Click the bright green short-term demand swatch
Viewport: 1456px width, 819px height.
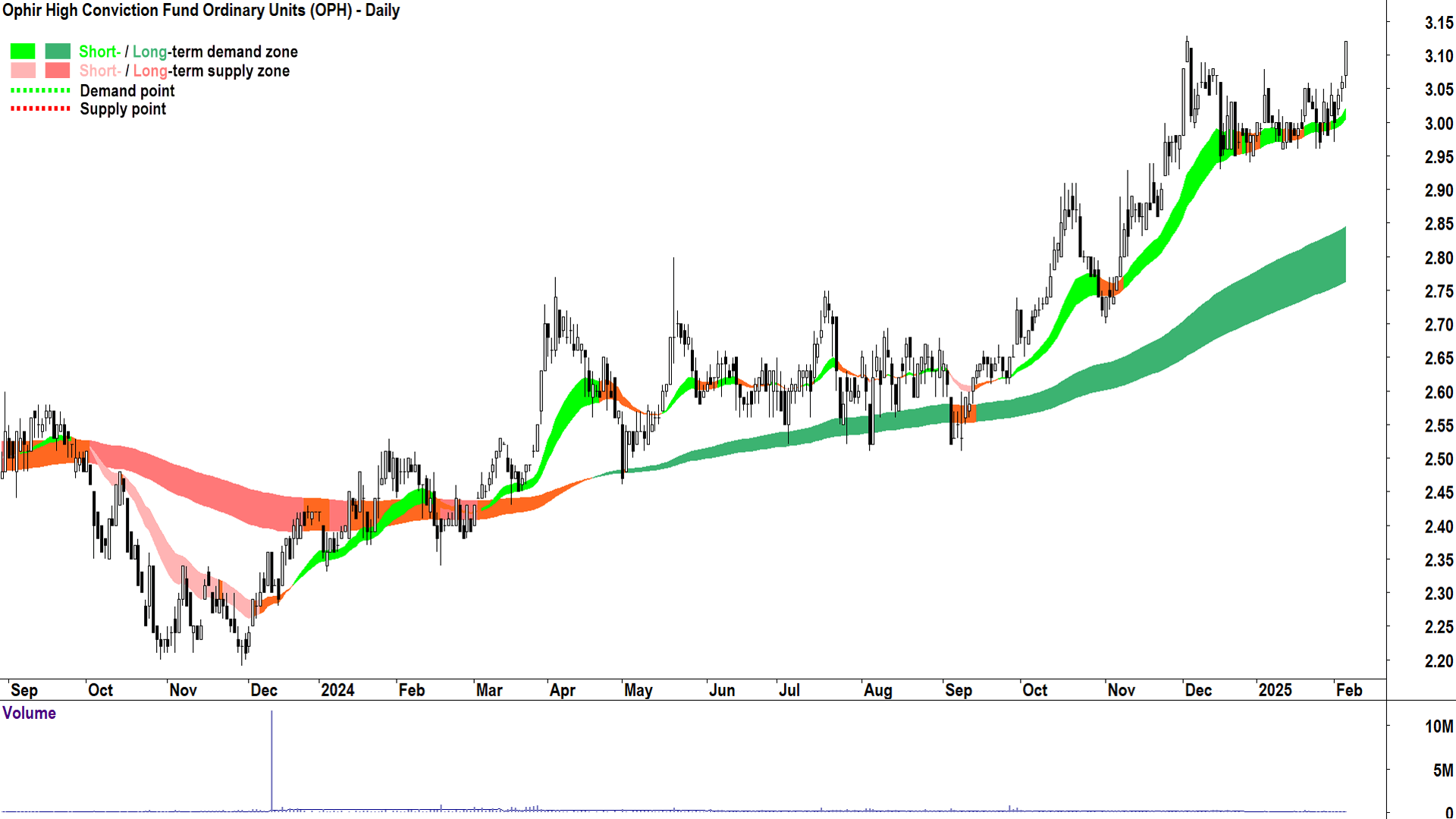(x=23, y=52)
